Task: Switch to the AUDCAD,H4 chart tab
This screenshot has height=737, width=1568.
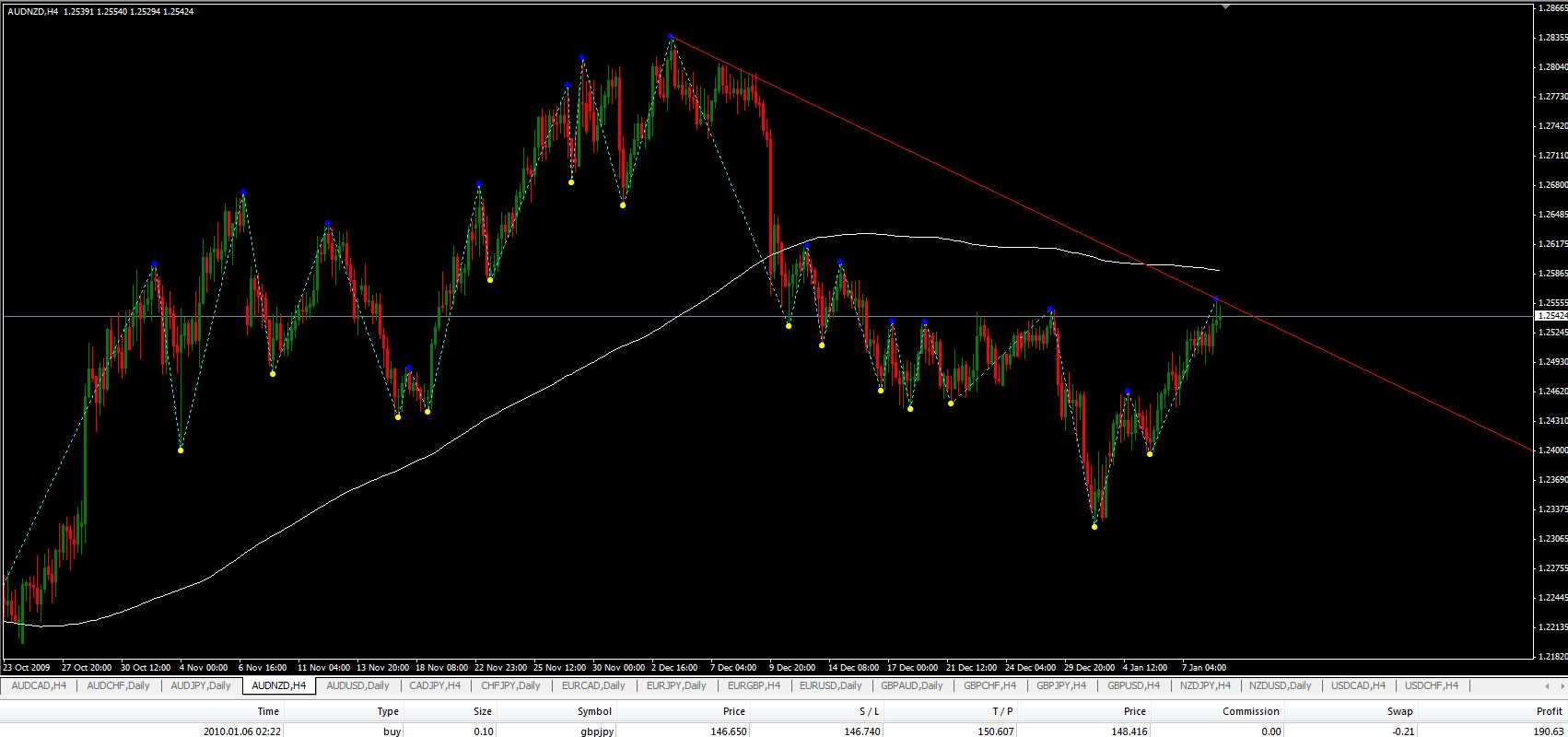Action: pos(39,685)
